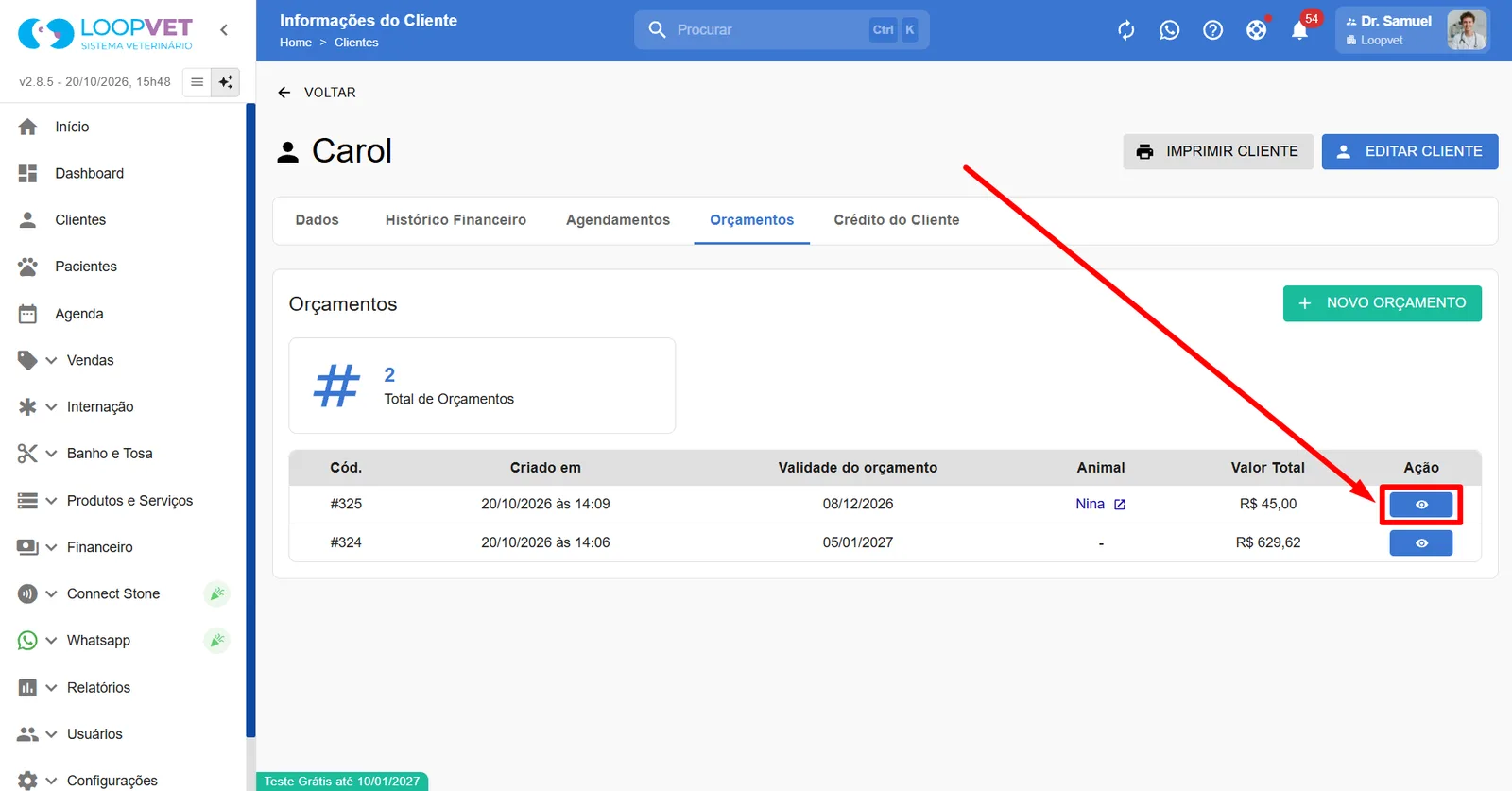Click the sparkle AI icon under the logo
This screenshot has width=1512, height=791.
pos(226,82)
